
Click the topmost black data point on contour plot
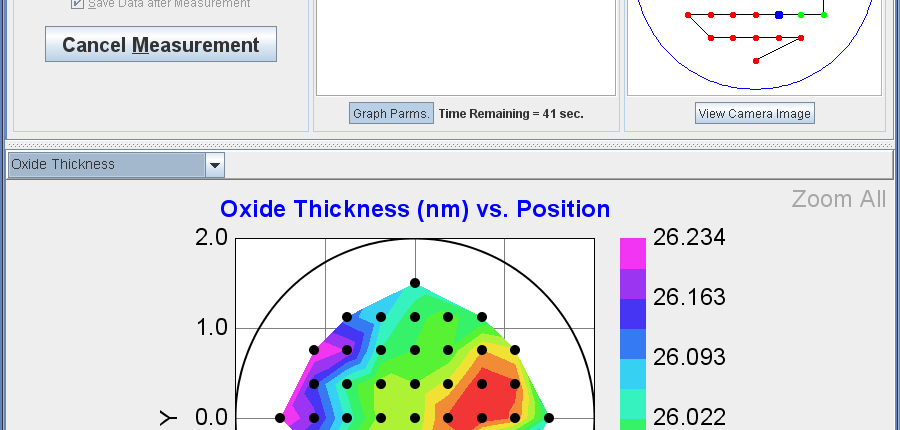pos(415,283)
